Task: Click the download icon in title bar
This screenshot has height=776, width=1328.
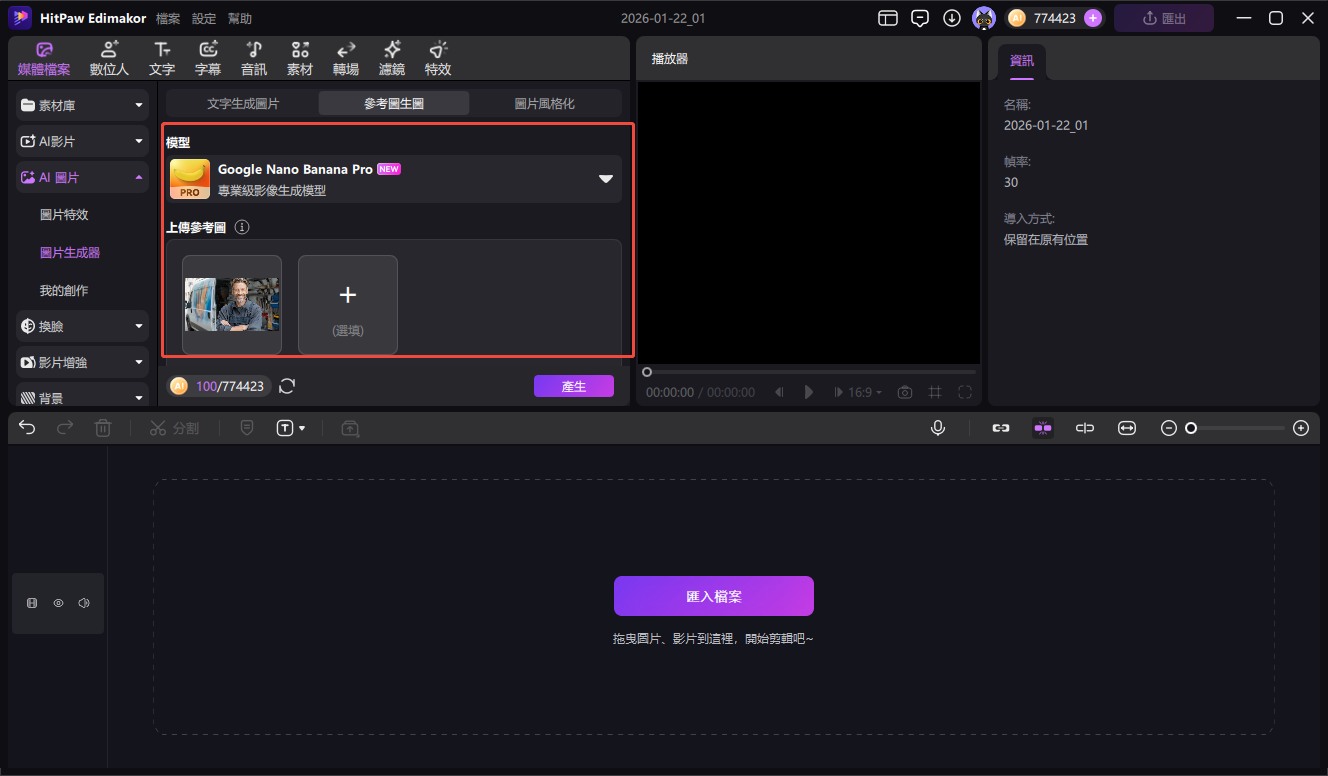Action: (x=951, y=18)
